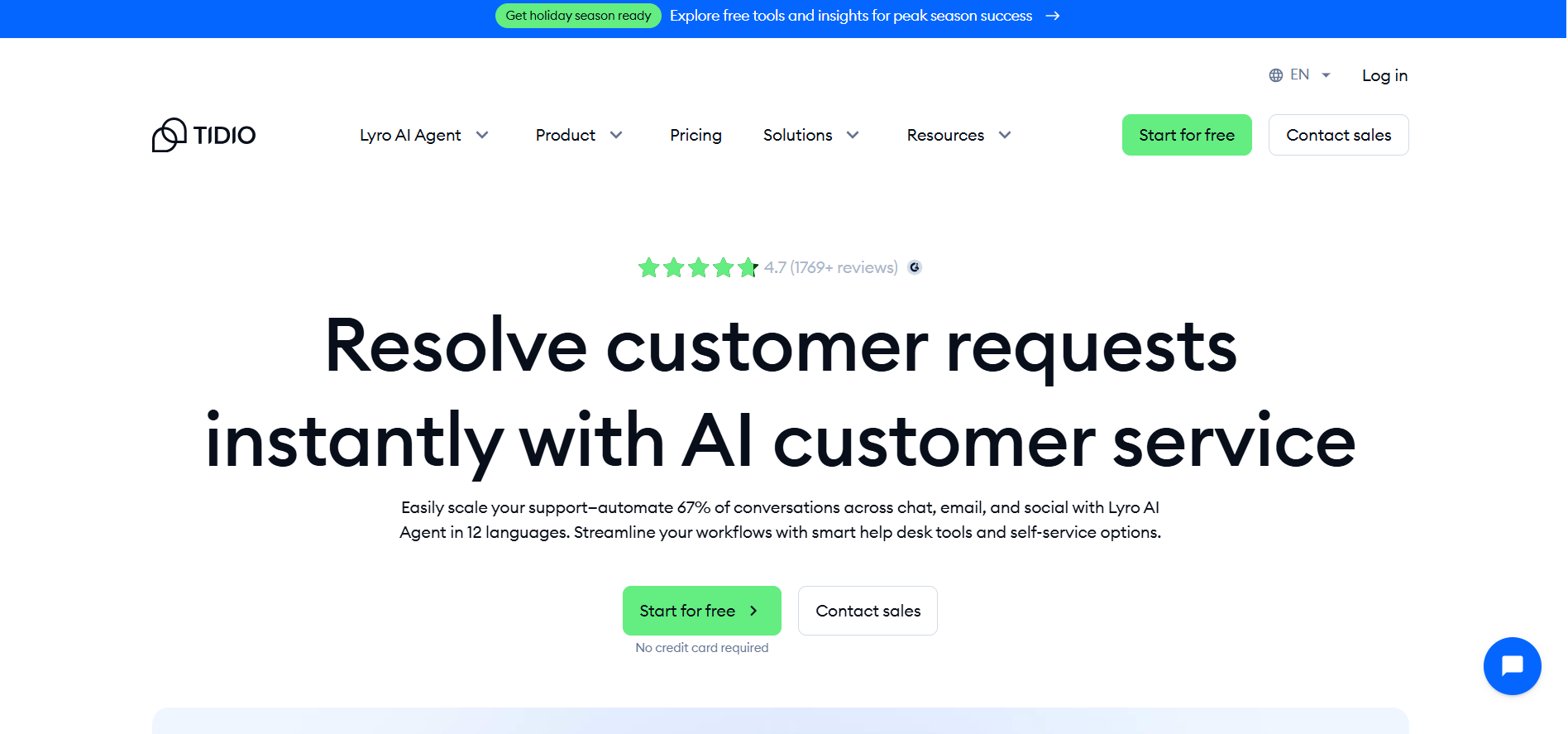Open the Pricing page
The image size is (1568, 734).
coord(696,135)
